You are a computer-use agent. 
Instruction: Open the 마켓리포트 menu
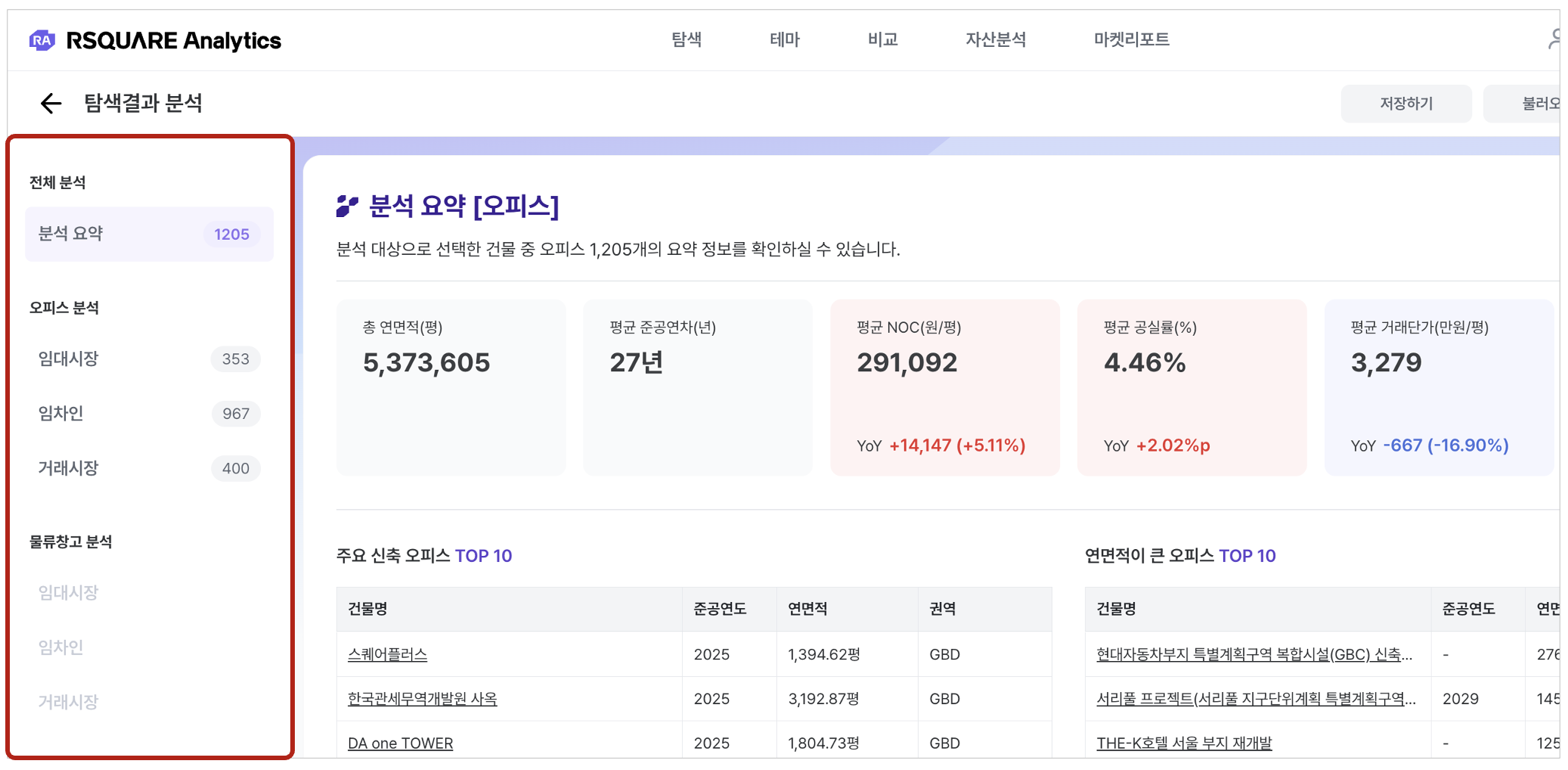pos(1131,39)
